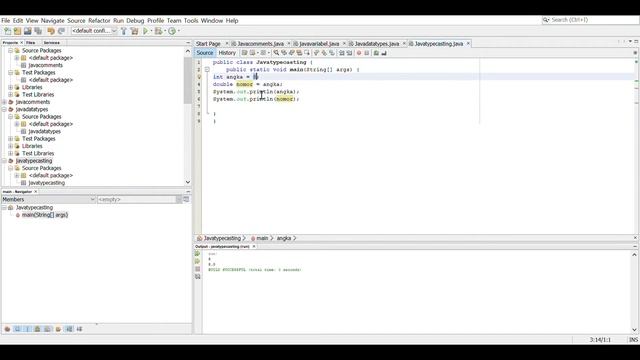The width and height of the screenshot is (640, 360).
Task: Click the Stop icon in Output panel
Action: click(198, 269)
